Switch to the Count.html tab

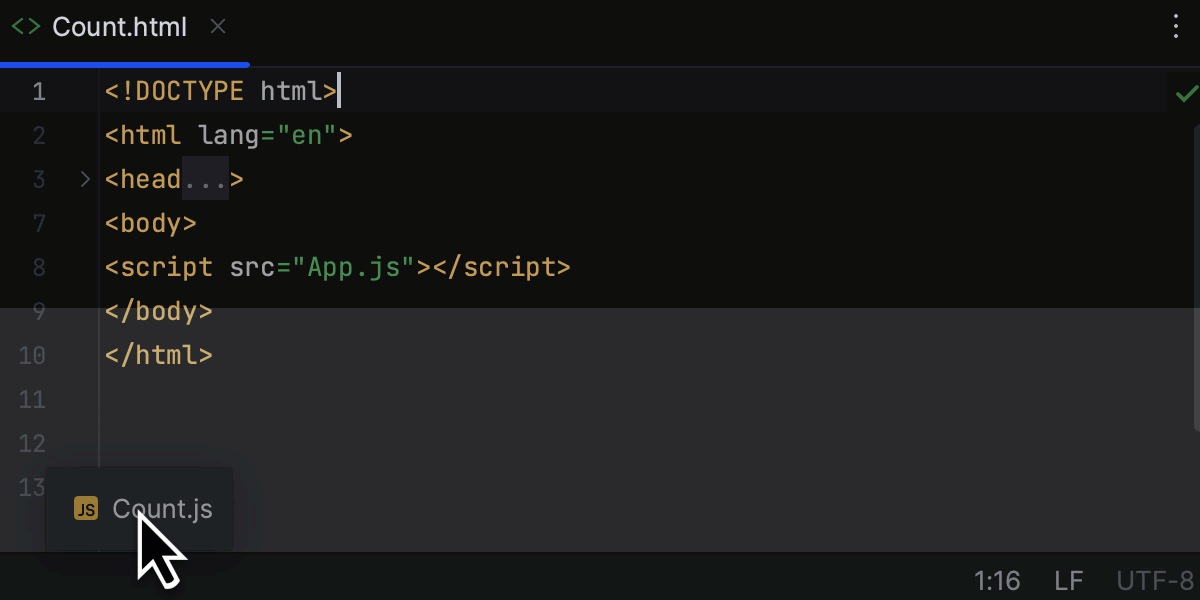(119, 27)
